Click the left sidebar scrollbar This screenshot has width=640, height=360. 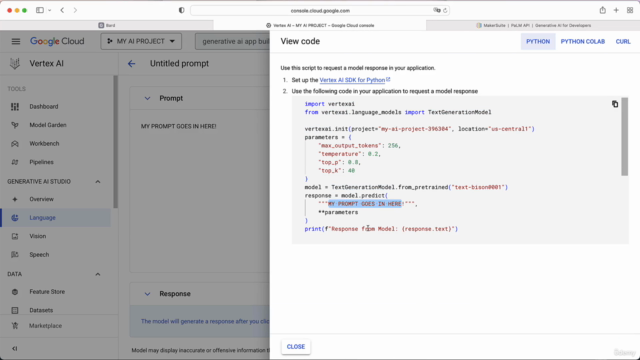116,142
